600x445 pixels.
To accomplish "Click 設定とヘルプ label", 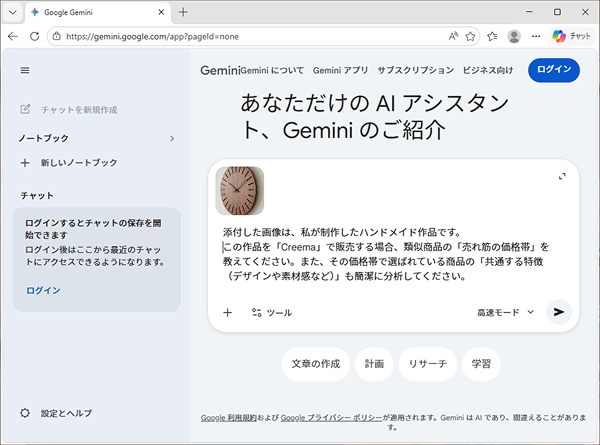I will coord(67,413).
